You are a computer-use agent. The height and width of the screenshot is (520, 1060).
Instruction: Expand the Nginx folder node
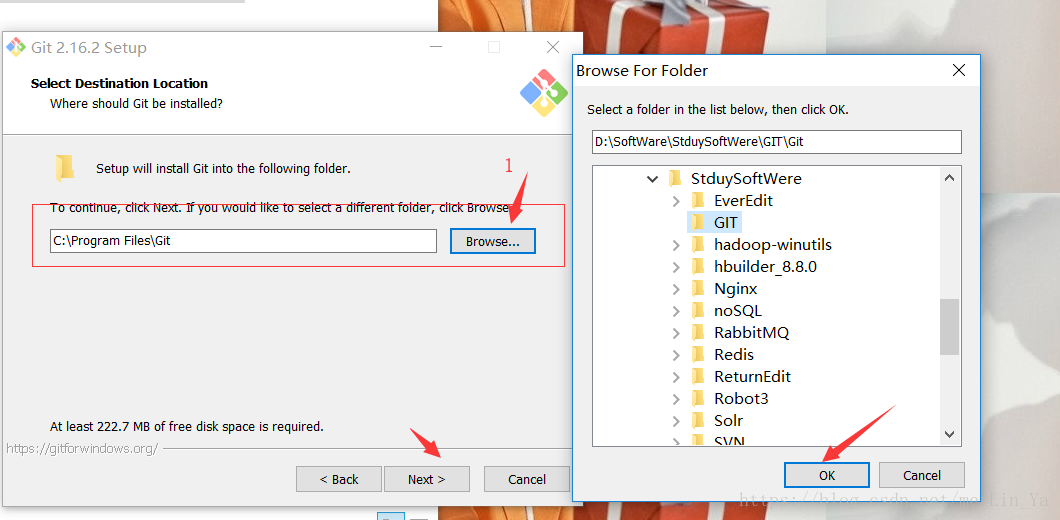(x=676, y=289)
